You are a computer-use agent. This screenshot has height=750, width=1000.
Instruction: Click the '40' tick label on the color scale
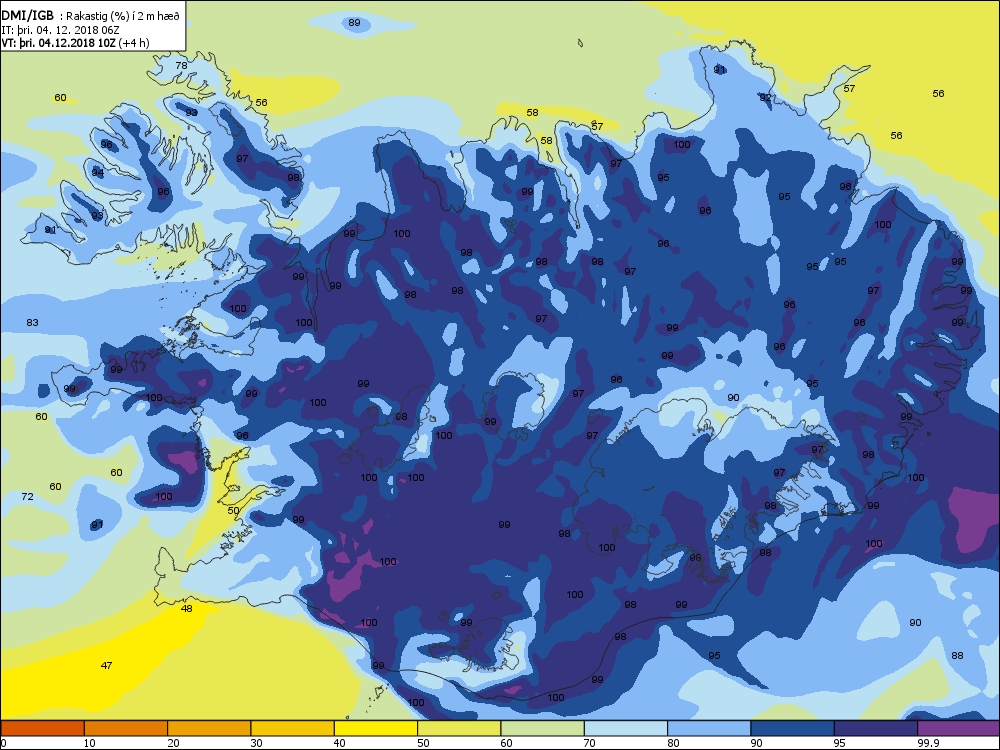tap(340, 743)
